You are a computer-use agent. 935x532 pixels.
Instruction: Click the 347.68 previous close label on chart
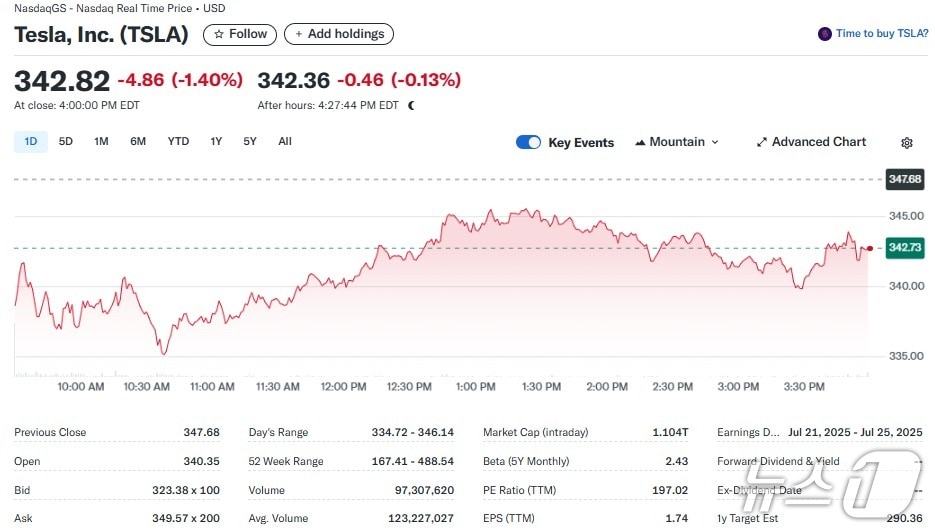[903, 179]
